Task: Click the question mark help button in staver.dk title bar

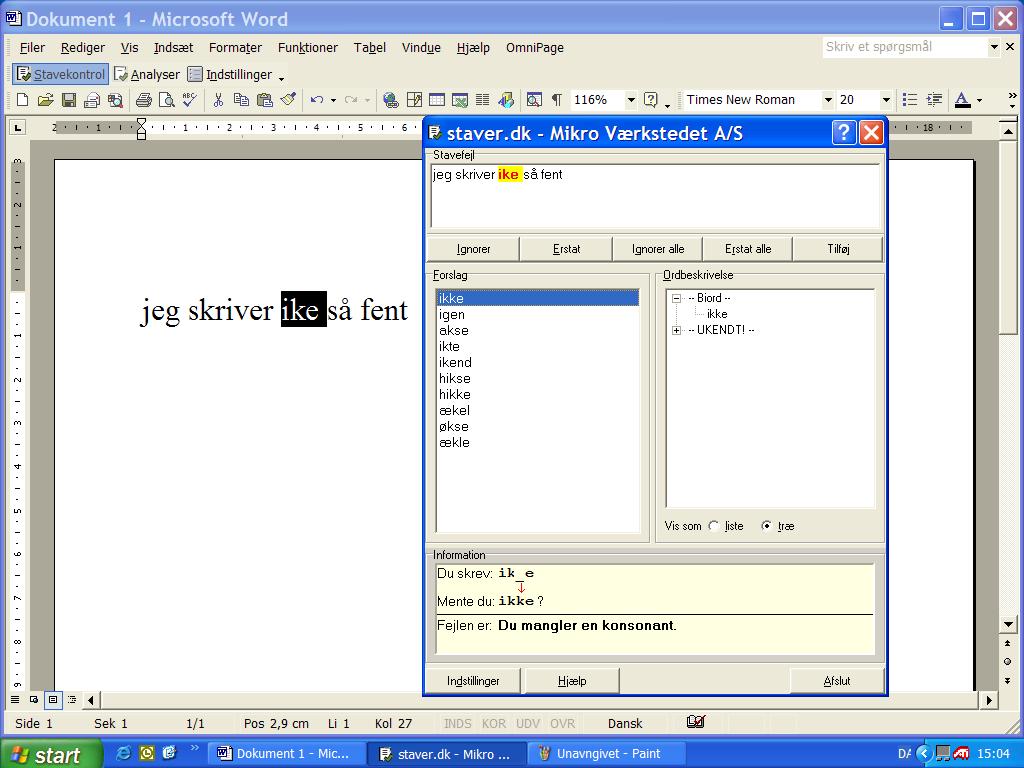Action: [x=843, y=133]
